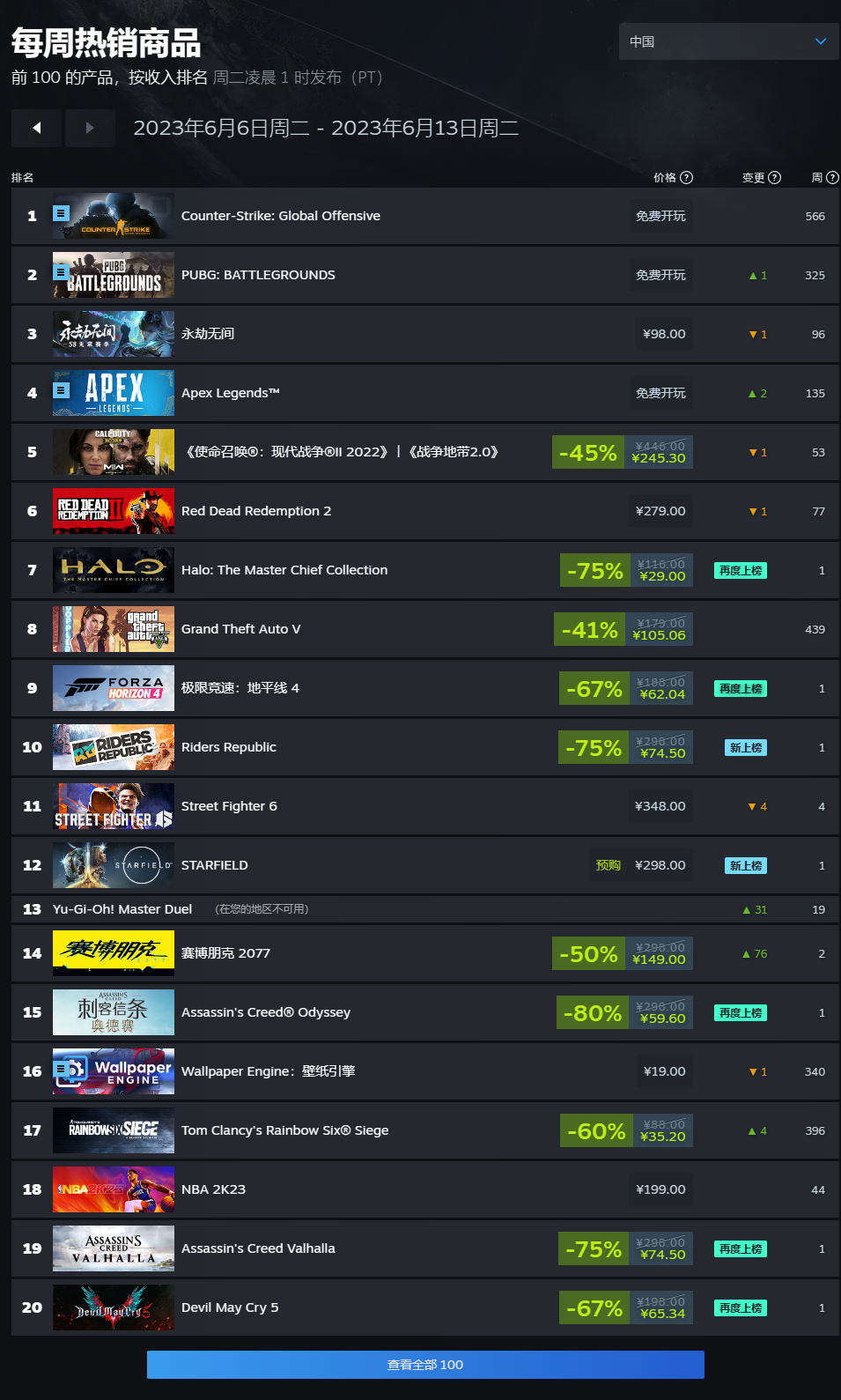Click the list icon on Wallpaper Engine thumbnail
Screen dimensions: 841x1400
pyautogui.click(x=61, y=1069)
